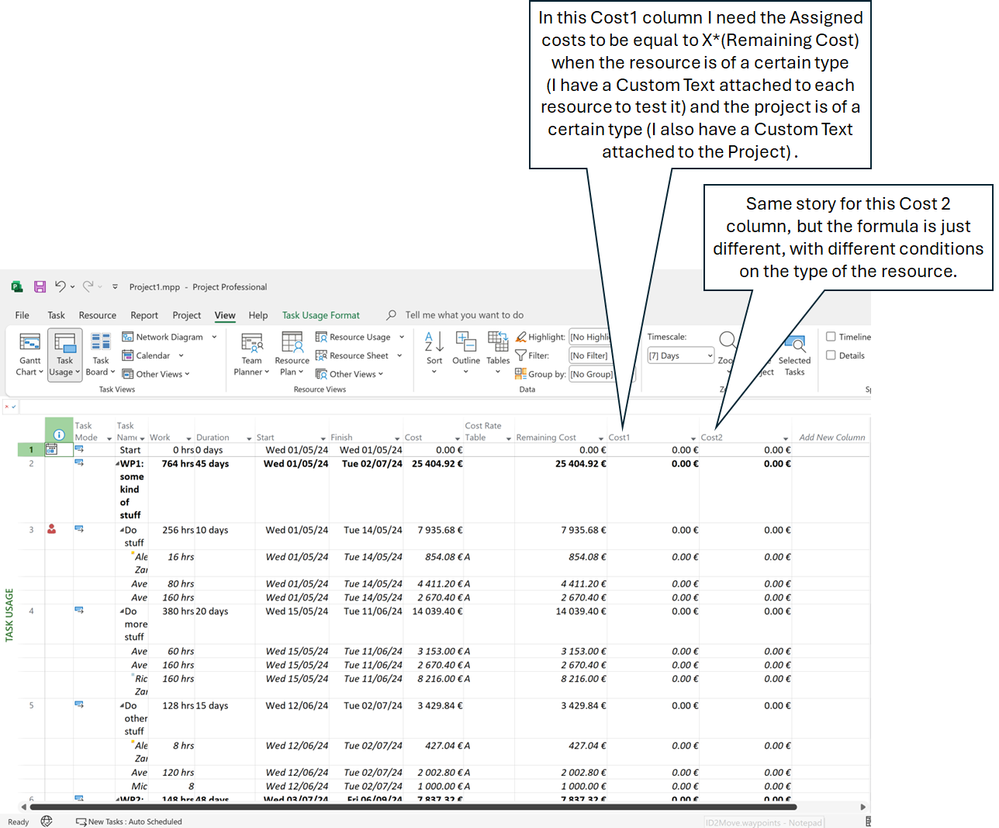Screen dimensions: 999x828
Task: Click the Tell me what you want search box
Action: pos(464,315)
